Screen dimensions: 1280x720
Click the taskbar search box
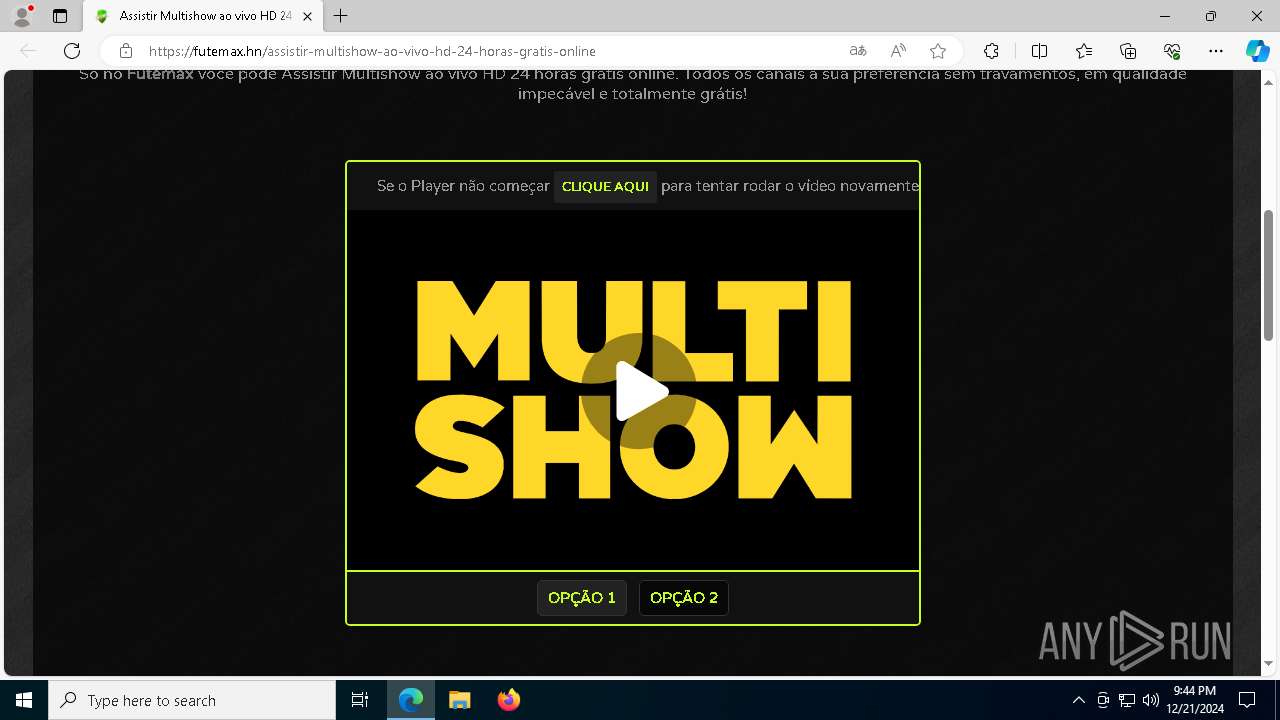click(x=192, y=700)
